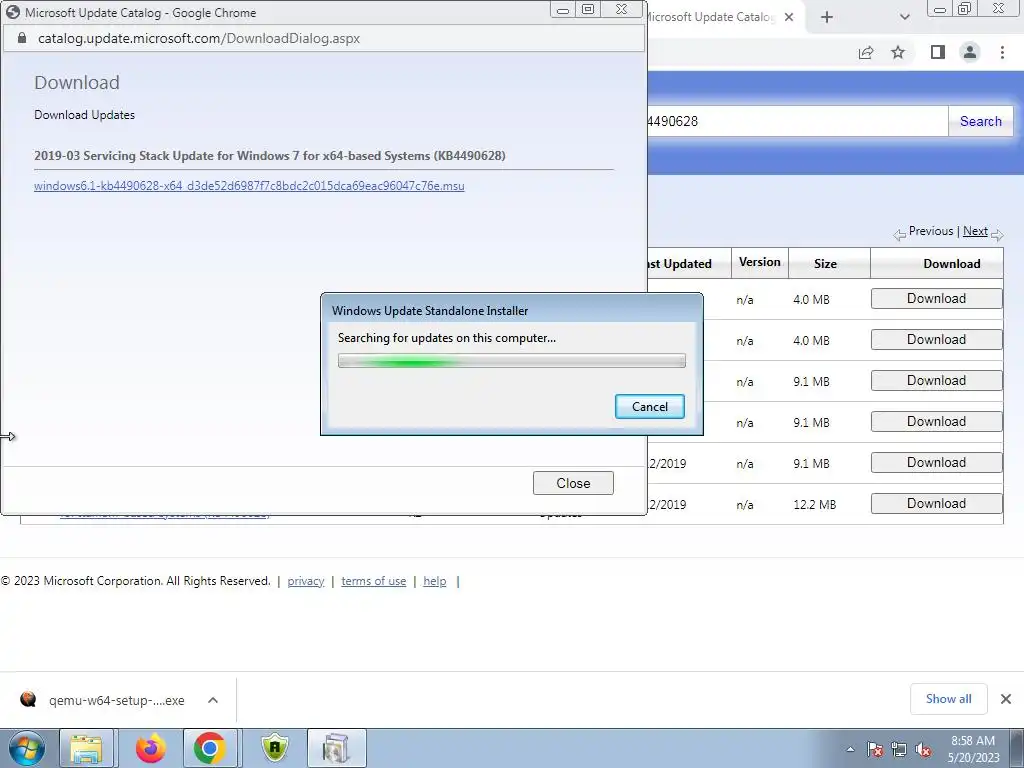The height and width of the screenshot is (768, 1024).
Task: Open the kb4490628-x64 .msu download link
Action: 249,186
